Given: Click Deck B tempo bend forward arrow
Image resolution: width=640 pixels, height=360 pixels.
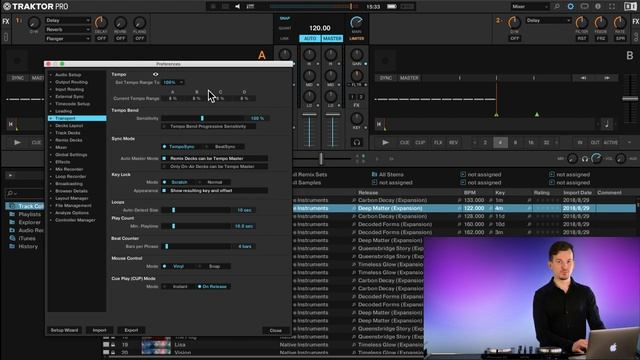Looking at the screenshot, I should click(x=607, y=78).
